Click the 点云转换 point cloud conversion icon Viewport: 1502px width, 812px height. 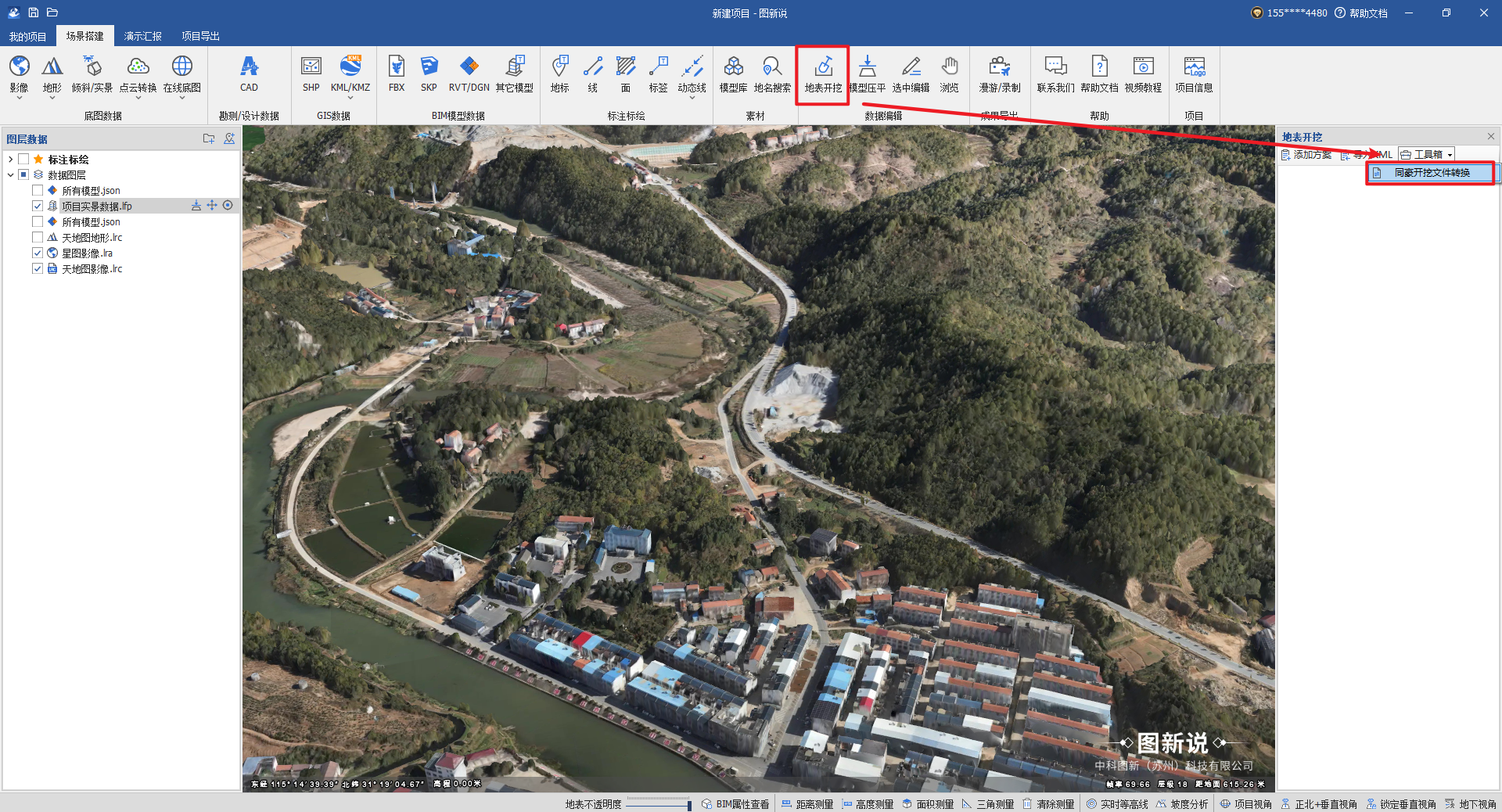tap(138, 74)
